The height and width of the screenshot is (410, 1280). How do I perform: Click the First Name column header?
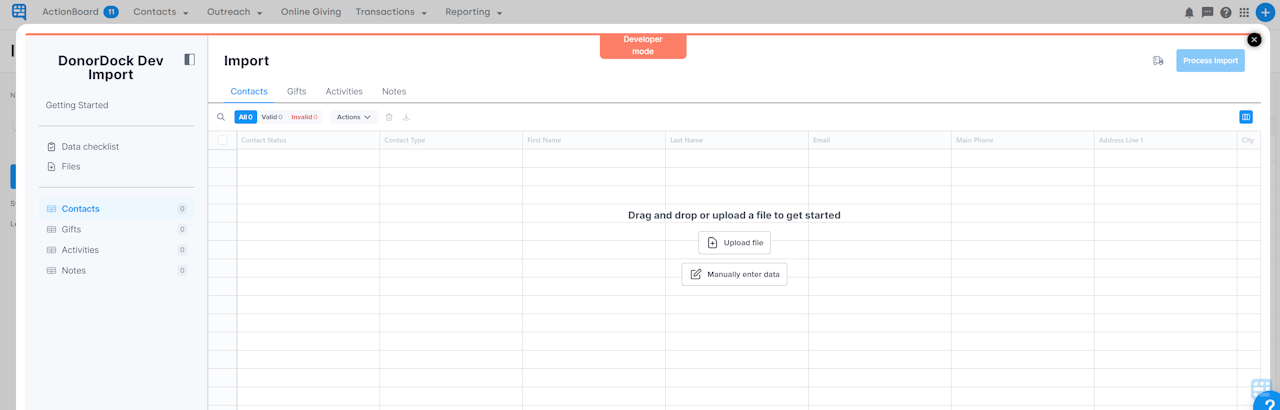click(594, 140)
